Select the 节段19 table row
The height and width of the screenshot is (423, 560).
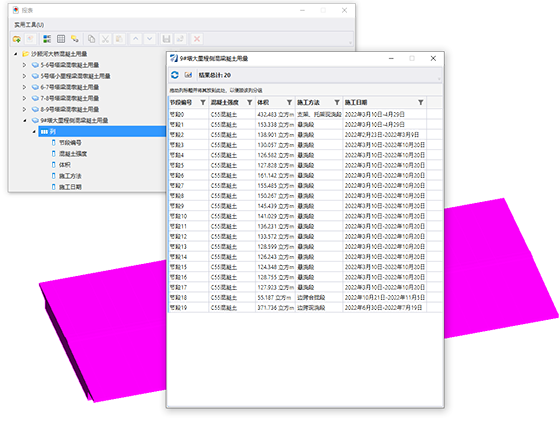click(305, 308)
